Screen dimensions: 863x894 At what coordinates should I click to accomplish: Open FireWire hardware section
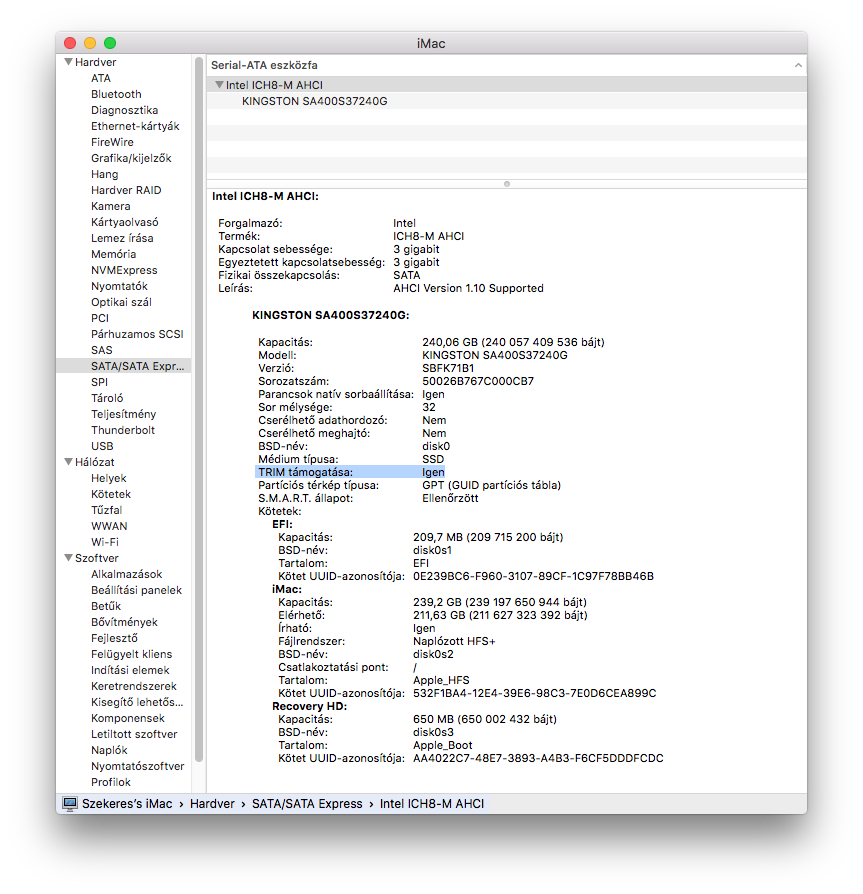[112, 142]
